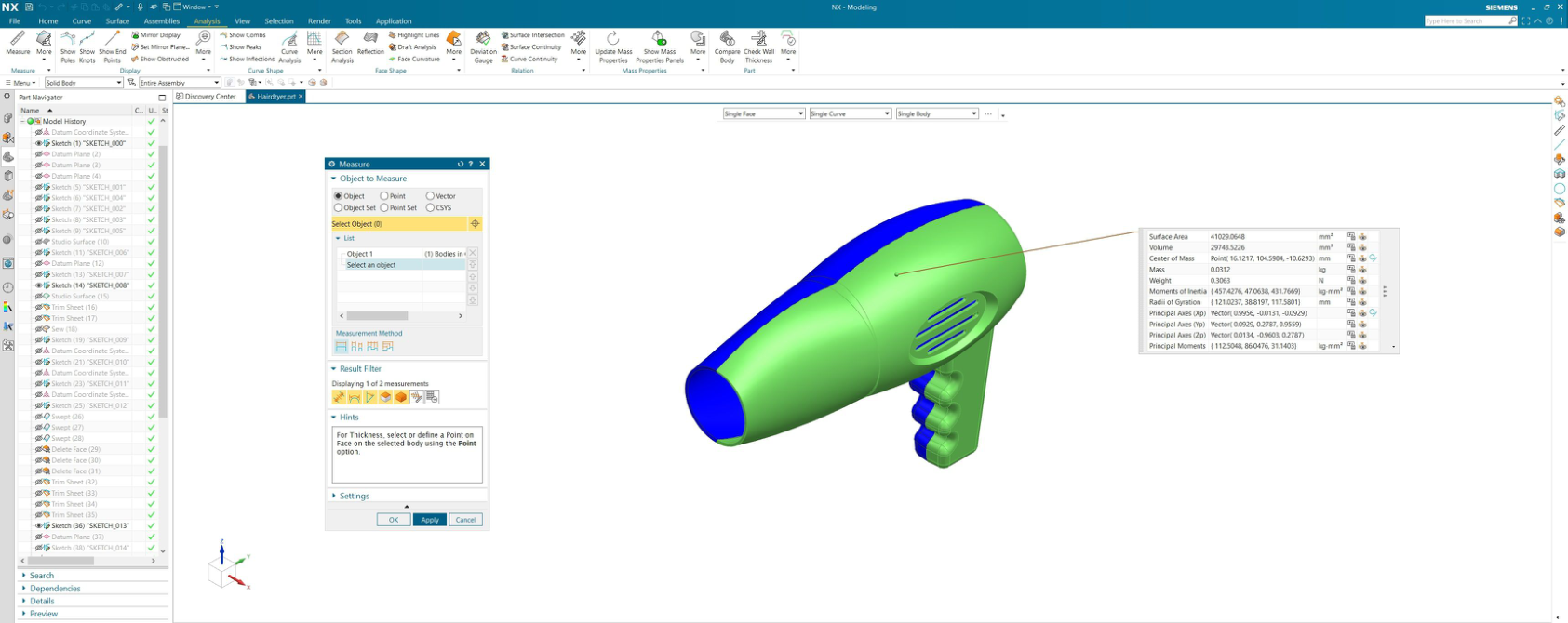Switch to the Render ribbon tab

tap(319, 20)
